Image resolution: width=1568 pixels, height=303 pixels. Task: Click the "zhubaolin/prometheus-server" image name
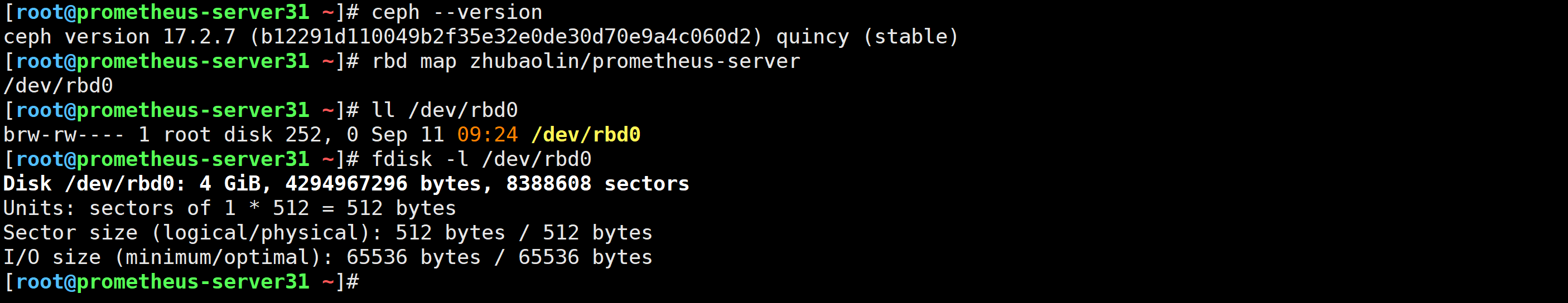634,61
